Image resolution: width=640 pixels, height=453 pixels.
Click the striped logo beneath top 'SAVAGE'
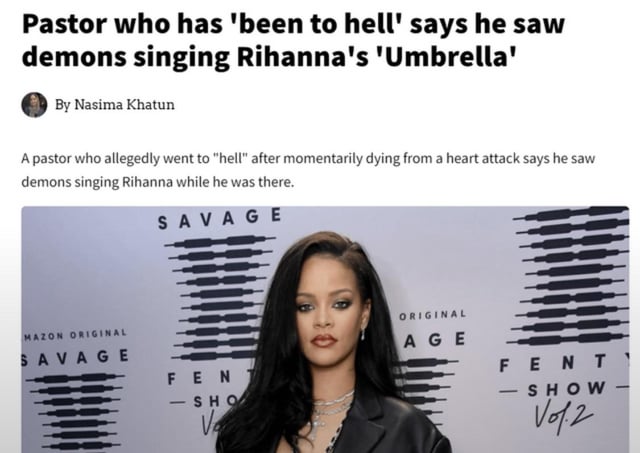(x=220, y=298)
